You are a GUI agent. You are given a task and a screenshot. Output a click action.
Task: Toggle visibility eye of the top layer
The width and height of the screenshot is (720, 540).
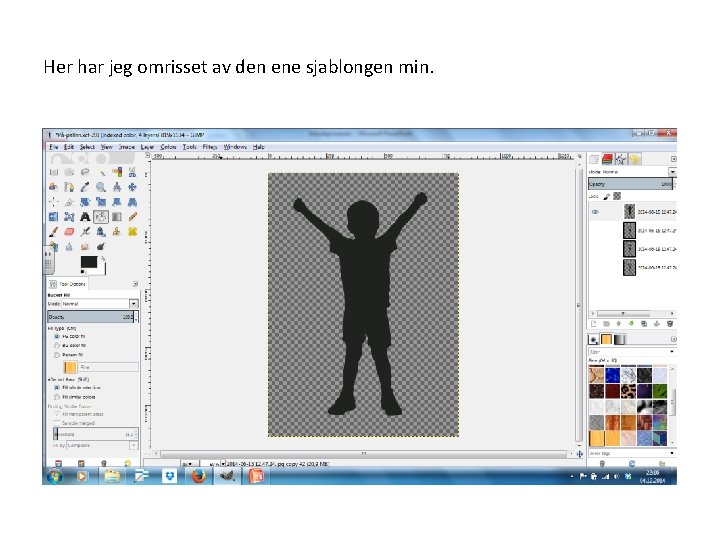[x=594, y=212]
